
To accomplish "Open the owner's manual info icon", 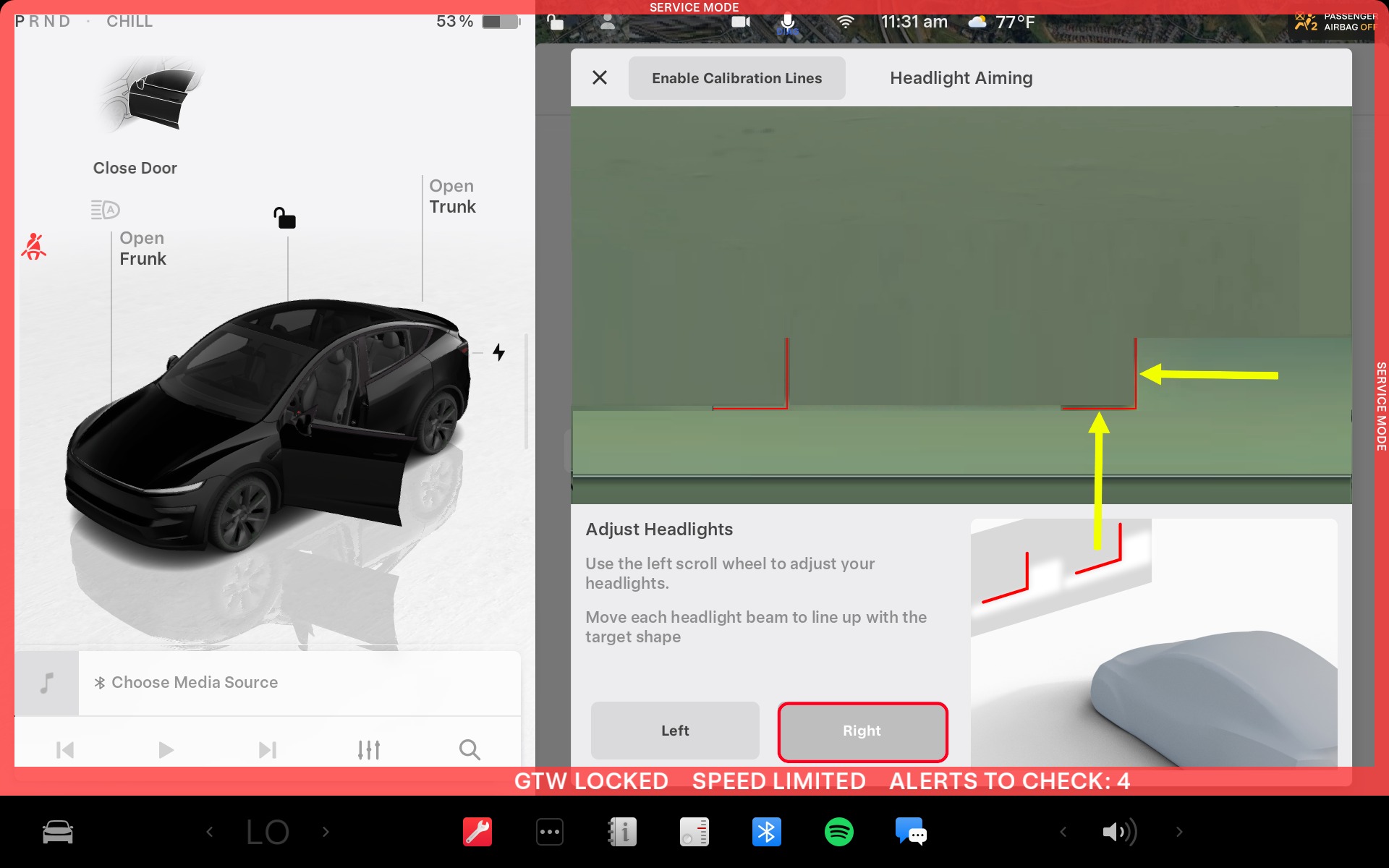I will tap(622, 832).
